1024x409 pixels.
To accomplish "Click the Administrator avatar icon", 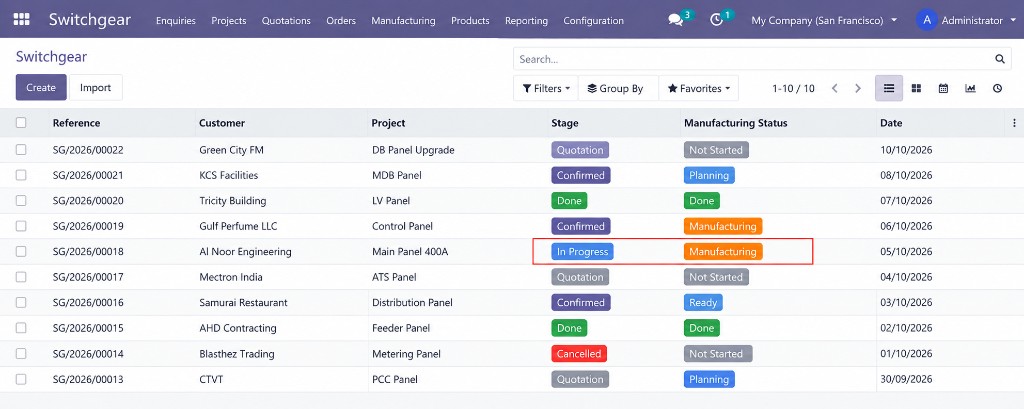I will 927,20.
